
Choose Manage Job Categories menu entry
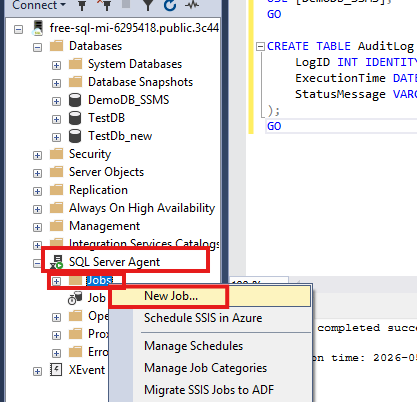click(x=206, y=368)
